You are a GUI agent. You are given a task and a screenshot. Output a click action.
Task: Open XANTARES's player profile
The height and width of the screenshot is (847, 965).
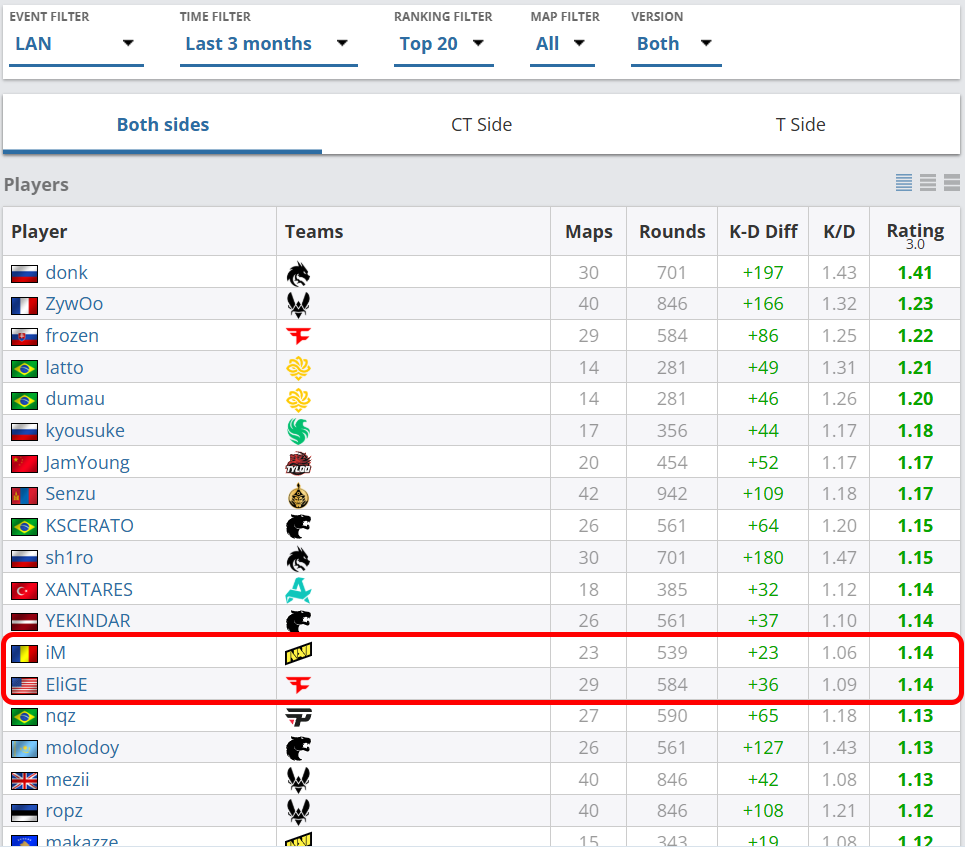tap(89, 590)
